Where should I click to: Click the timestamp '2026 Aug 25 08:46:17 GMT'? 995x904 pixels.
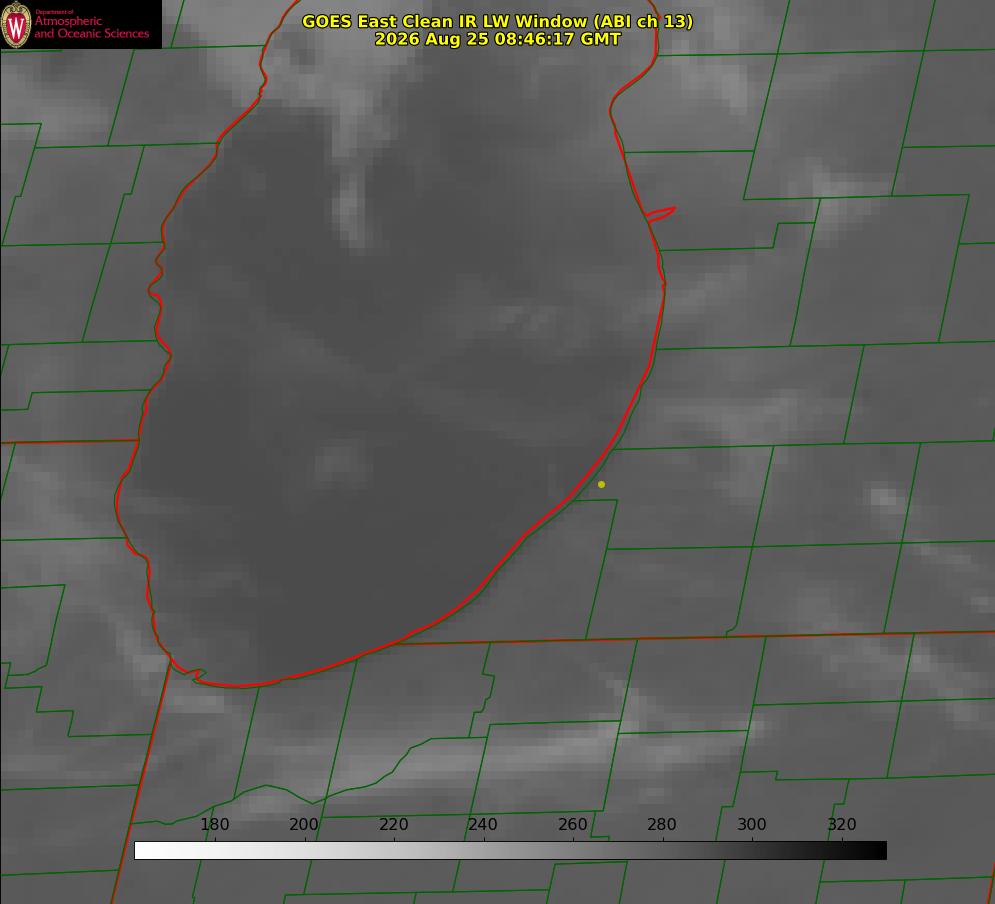click(x=498, y=39)
